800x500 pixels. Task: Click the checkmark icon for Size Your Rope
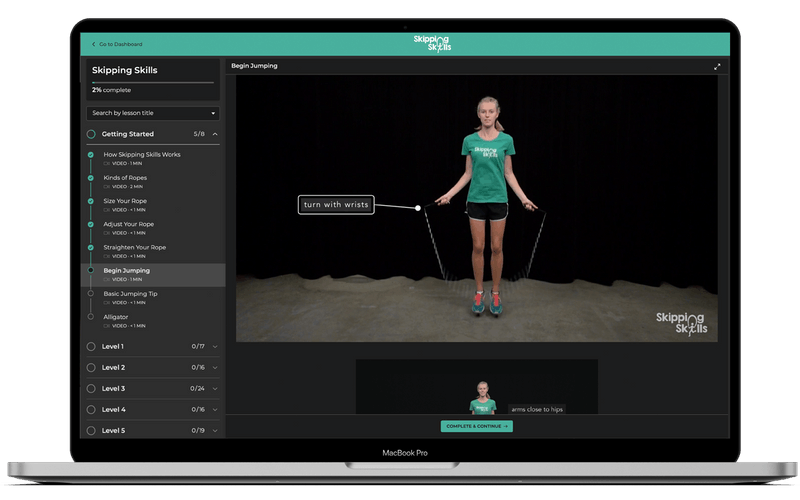point(90,201)
